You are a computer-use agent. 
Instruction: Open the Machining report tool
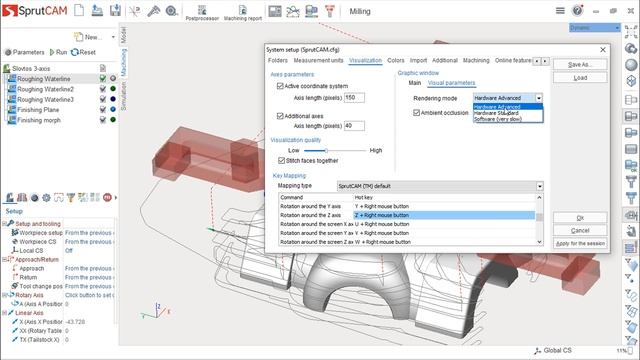click(x=243, y=13)
